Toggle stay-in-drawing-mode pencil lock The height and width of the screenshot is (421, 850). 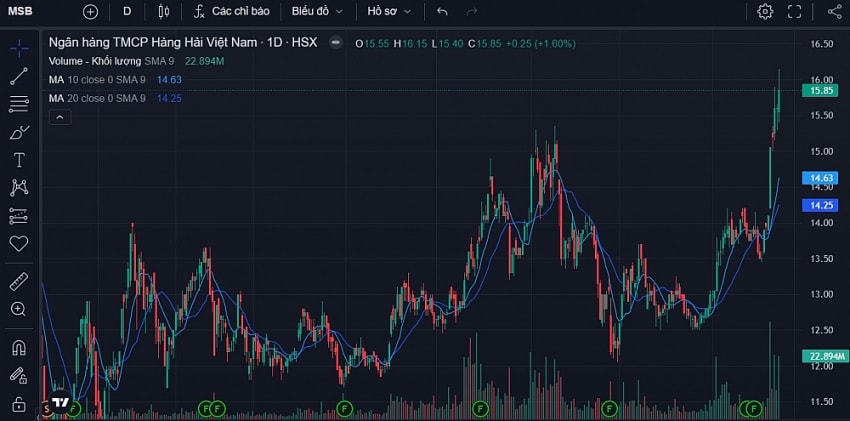point(19,375)
